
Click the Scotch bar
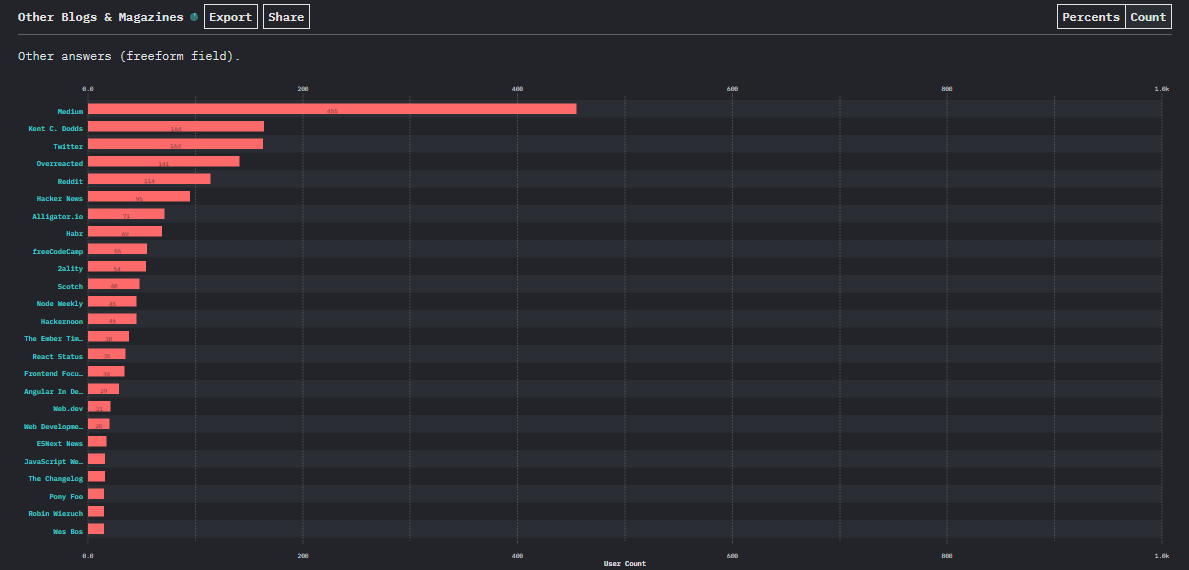(114, 283)
